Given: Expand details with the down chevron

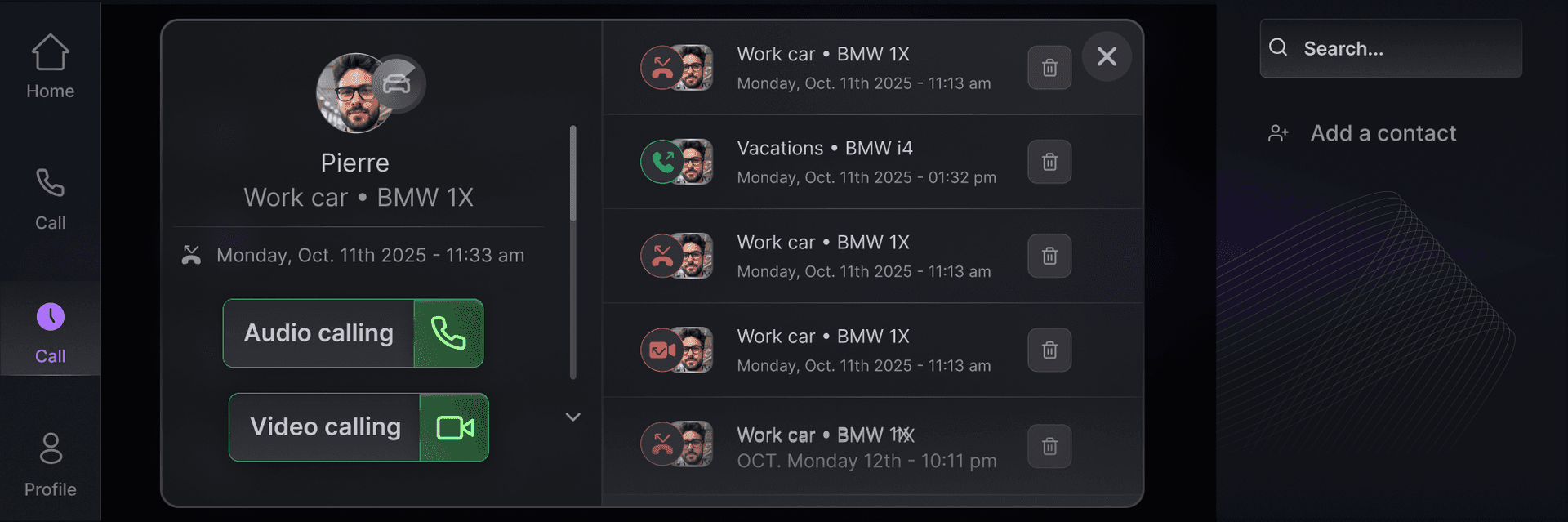Looking at the screenshot, I should click(x=573, y=417).
